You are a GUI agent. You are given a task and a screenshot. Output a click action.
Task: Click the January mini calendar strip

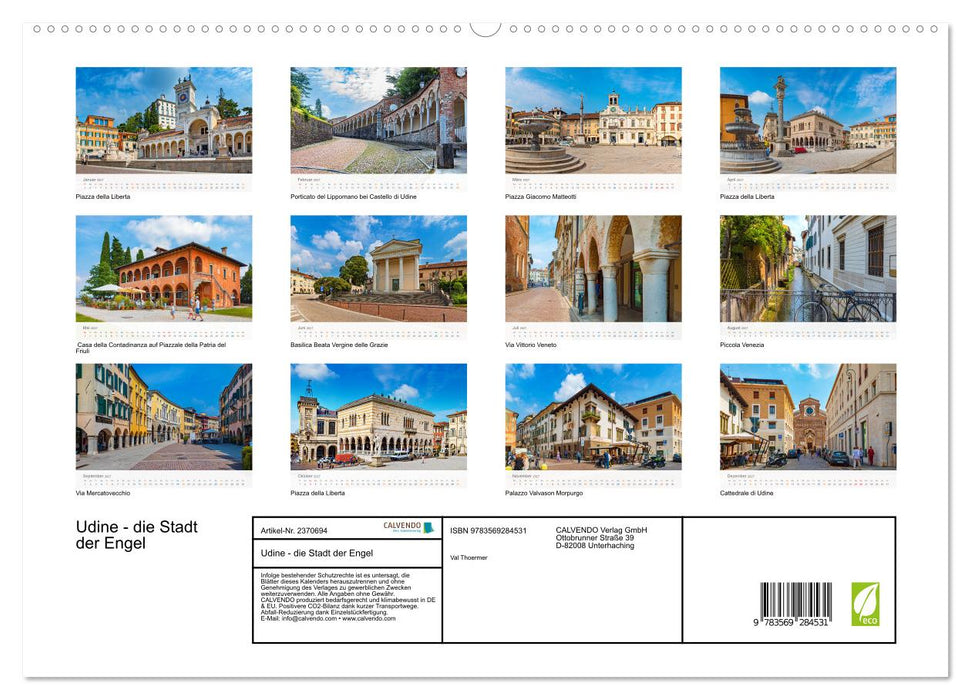click(x=163, y=183)
